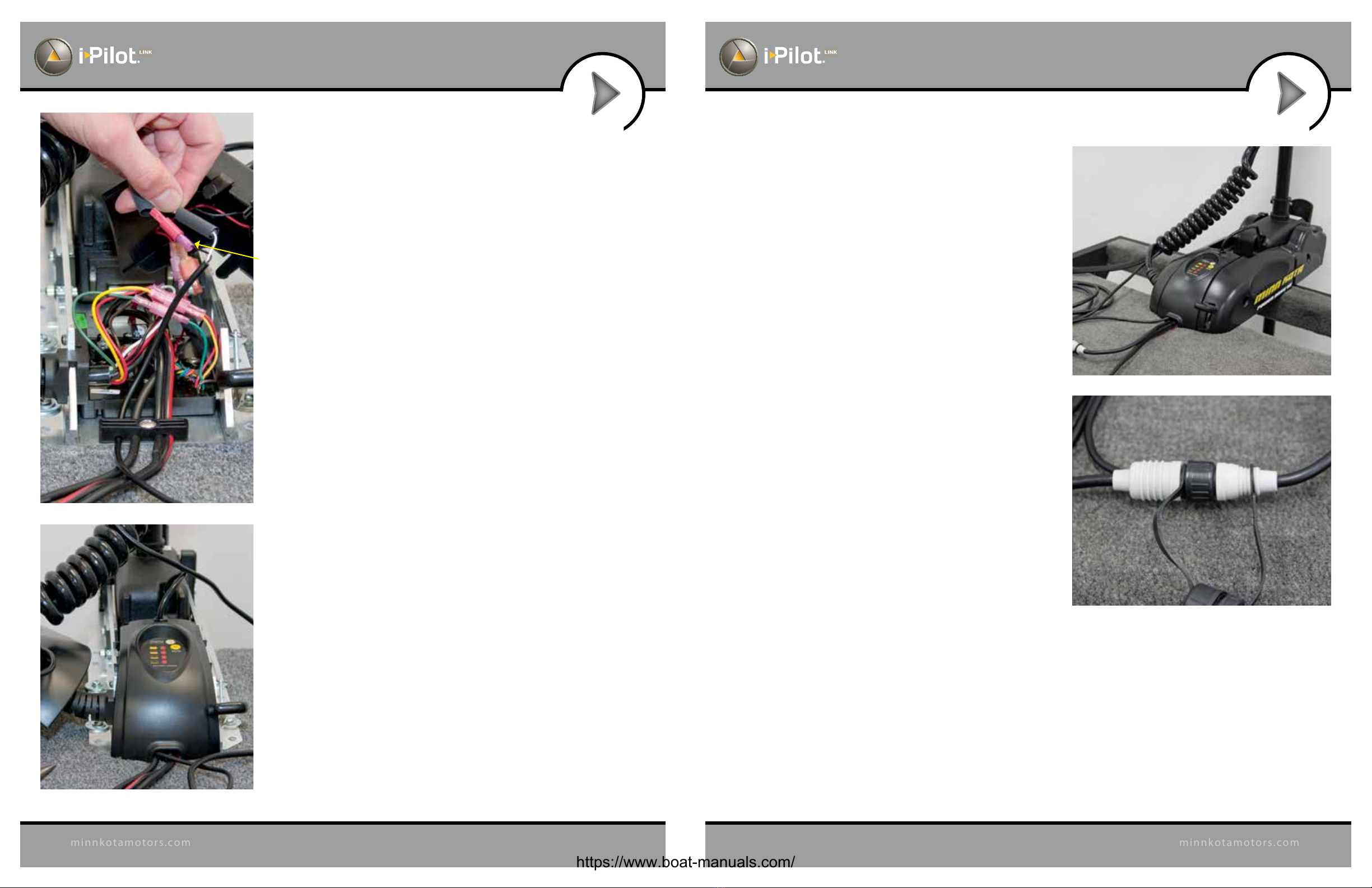The height and width of the screenshot is (888, 1372).
Task: Select the foot pedal cover photo
Action: pyautogui.click(x=146, y=657)
